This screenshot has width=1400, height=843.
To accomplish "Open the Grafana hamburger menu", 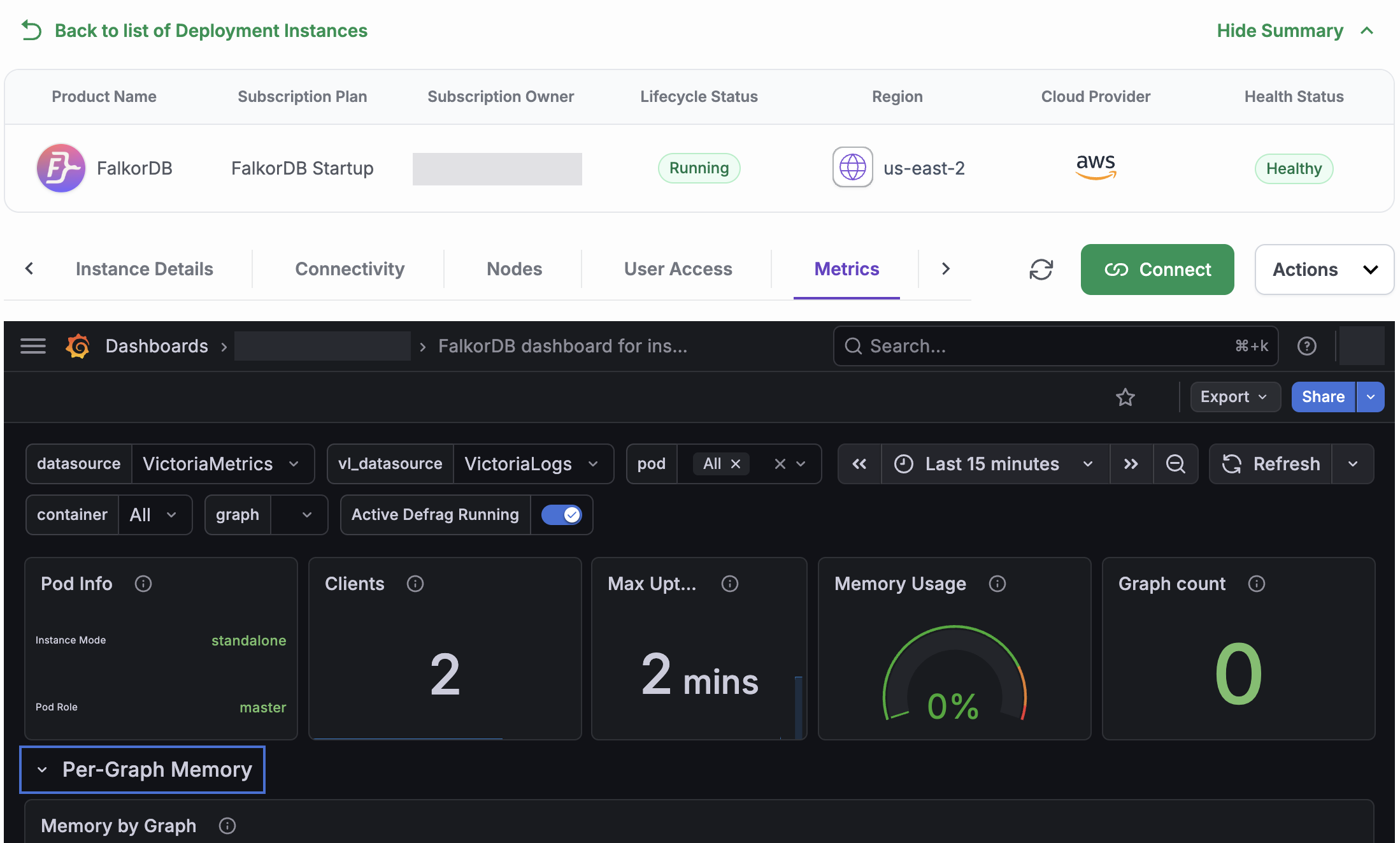I will tap(33, 346).
